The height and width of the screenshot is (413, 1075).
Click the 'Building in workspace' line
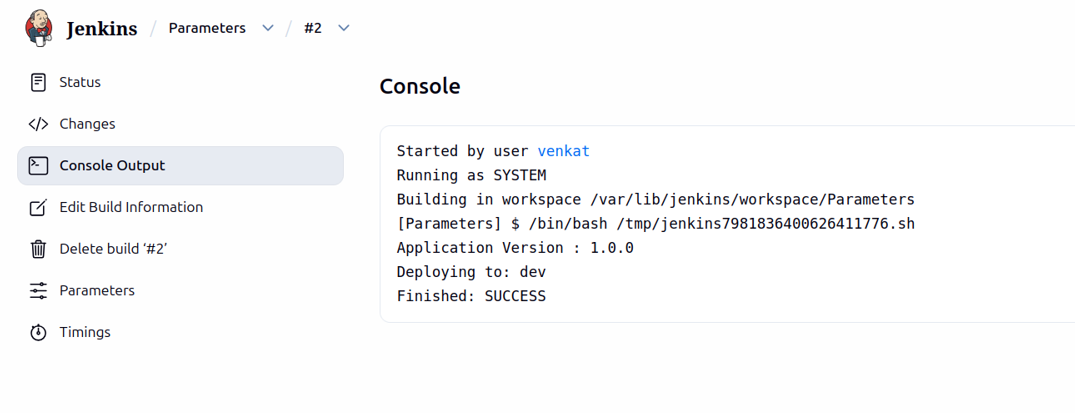656,200
